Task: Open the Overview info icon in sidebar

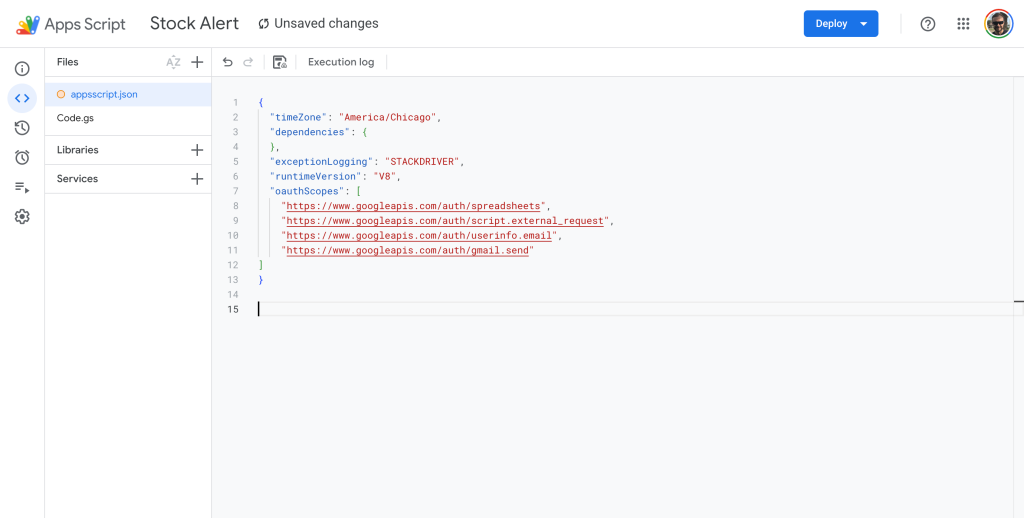Action: click(x=22, y=69)
